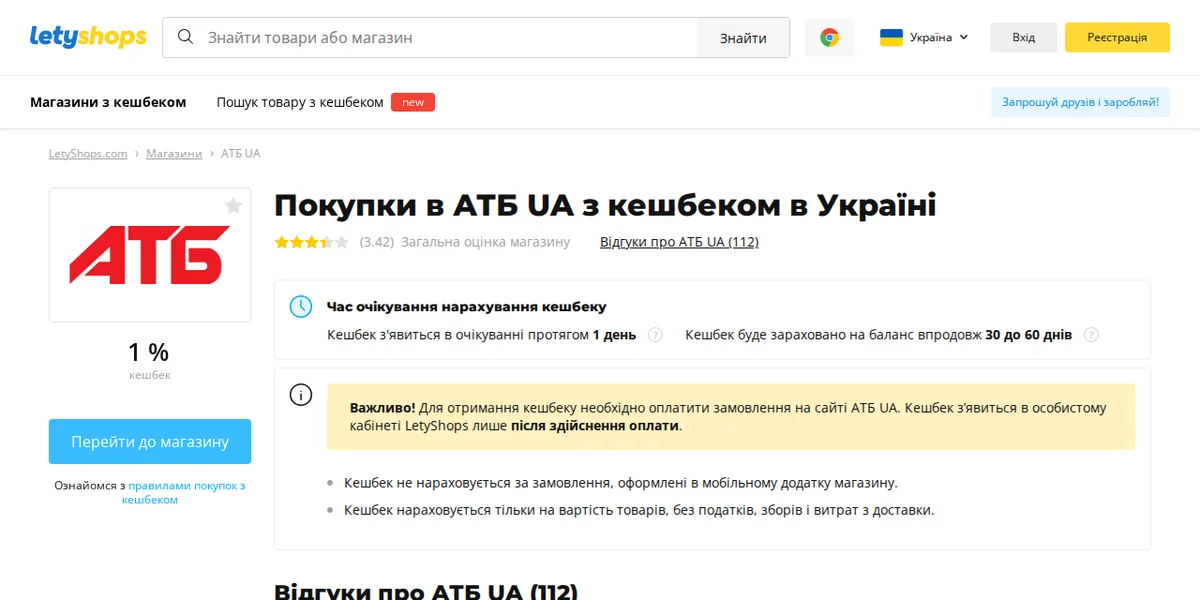The width and height of the screenshot is (1200, 600).
Task: Click 'Загальна оцінка магазину' text
Action: [x=486, y=242]
